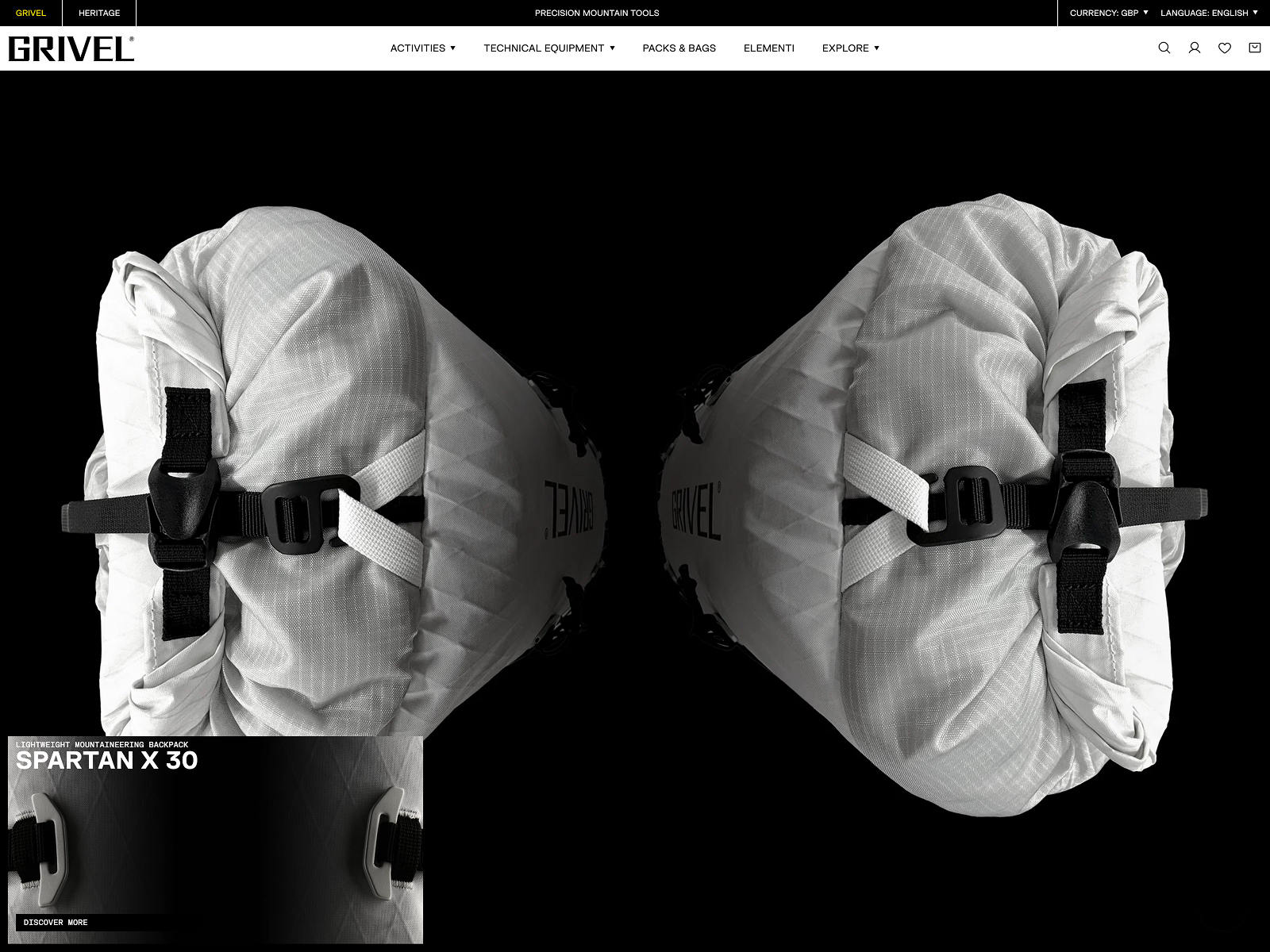Open the search icon in header

point(1164,48)
